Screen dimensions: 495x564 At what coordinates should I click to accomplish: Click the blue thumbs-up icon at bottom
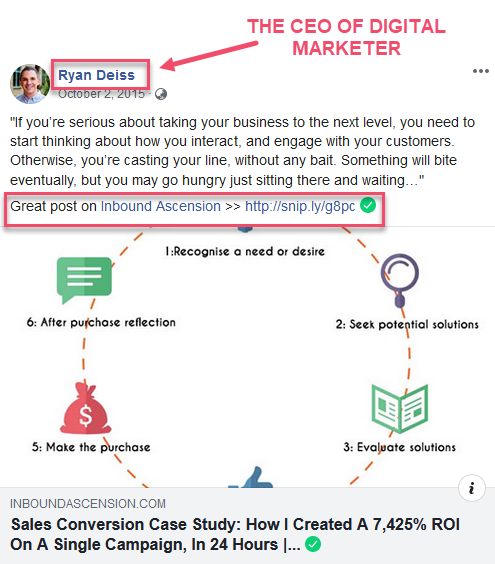tap(251, 477)
